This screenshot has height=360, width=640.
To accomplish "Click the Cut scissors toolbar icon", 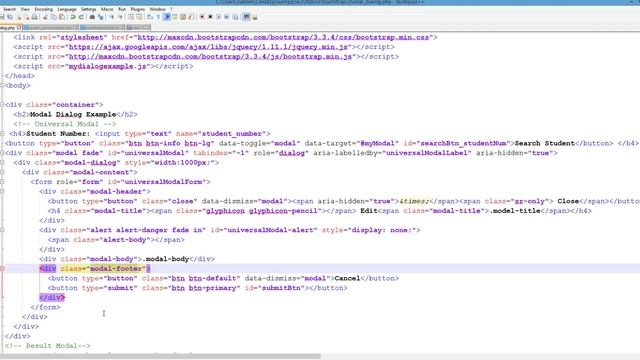I will [x=45, y=17].
